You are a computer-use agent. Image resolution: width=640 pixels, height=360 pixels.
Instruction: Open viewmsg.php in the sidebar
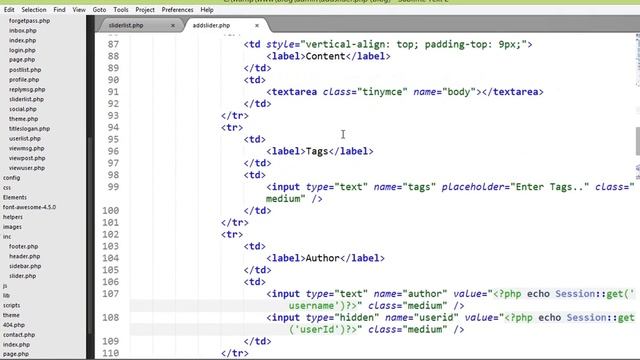(27, 148)
